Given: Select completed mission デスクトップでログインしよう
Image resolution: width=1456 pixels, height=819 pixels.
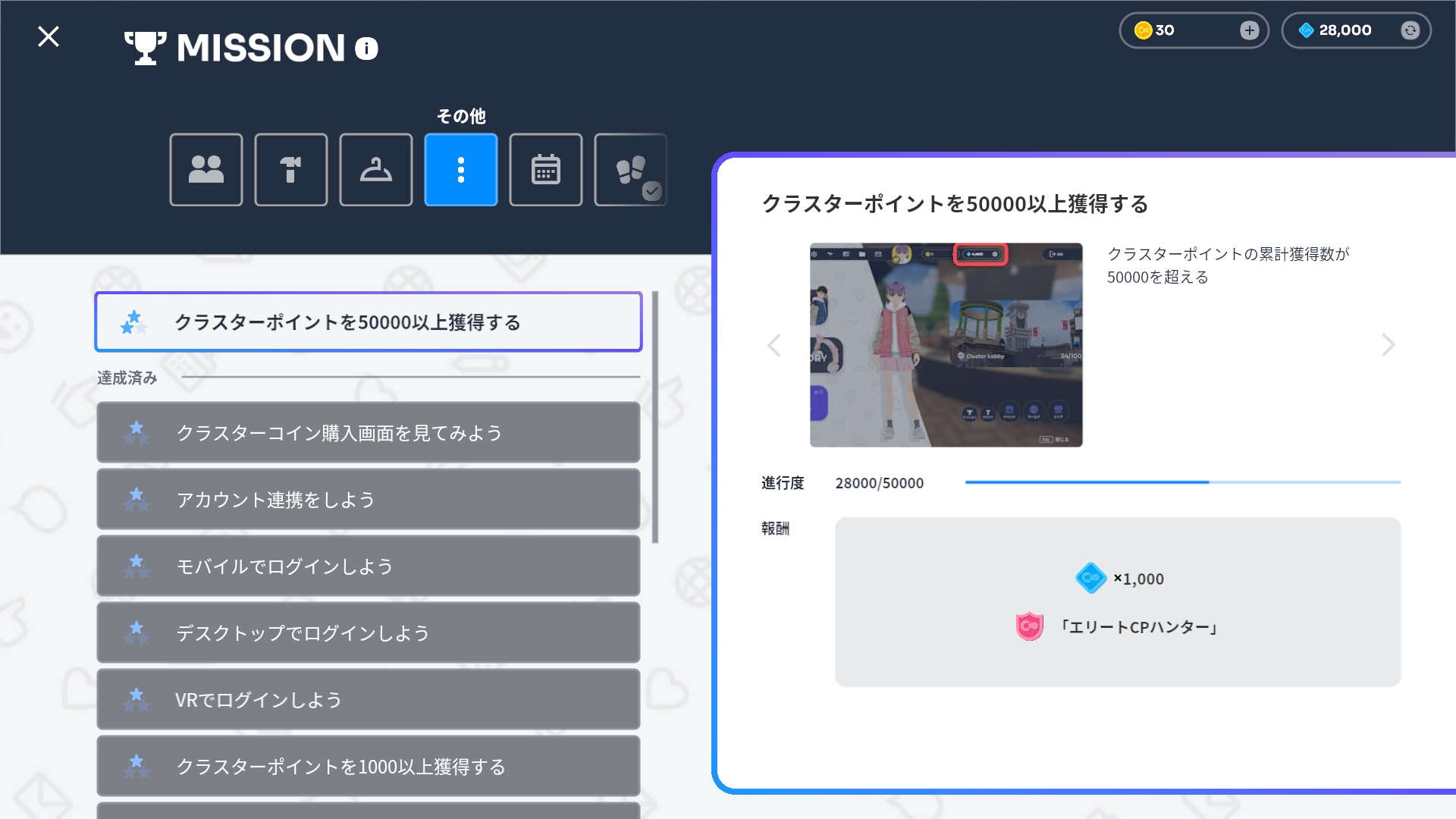Looking at the screenshot, I should [369, 632].
